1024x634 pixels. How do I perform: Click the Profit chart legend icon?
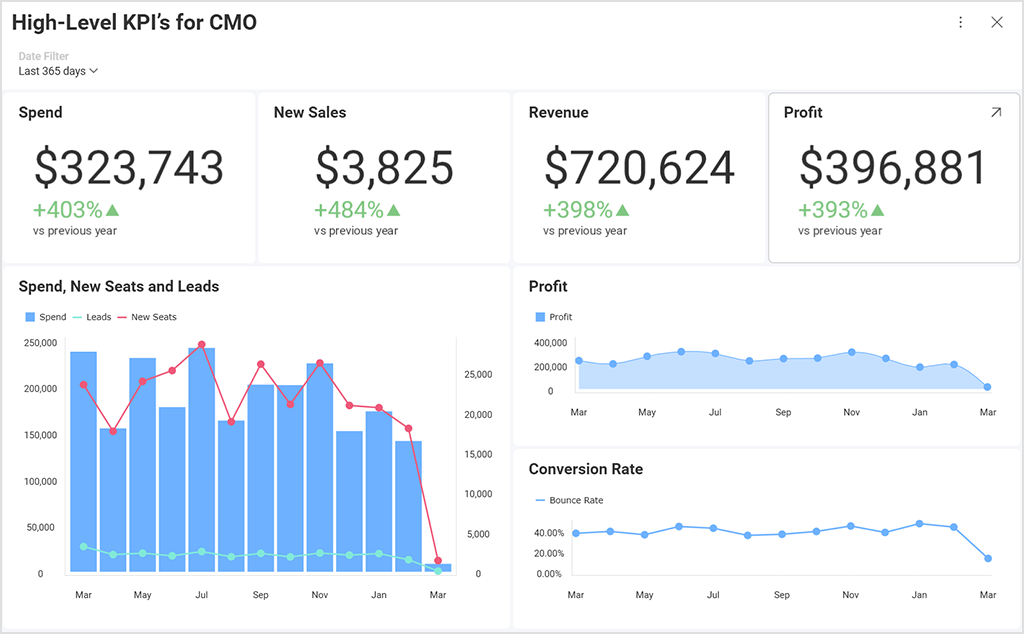[539, 317]
